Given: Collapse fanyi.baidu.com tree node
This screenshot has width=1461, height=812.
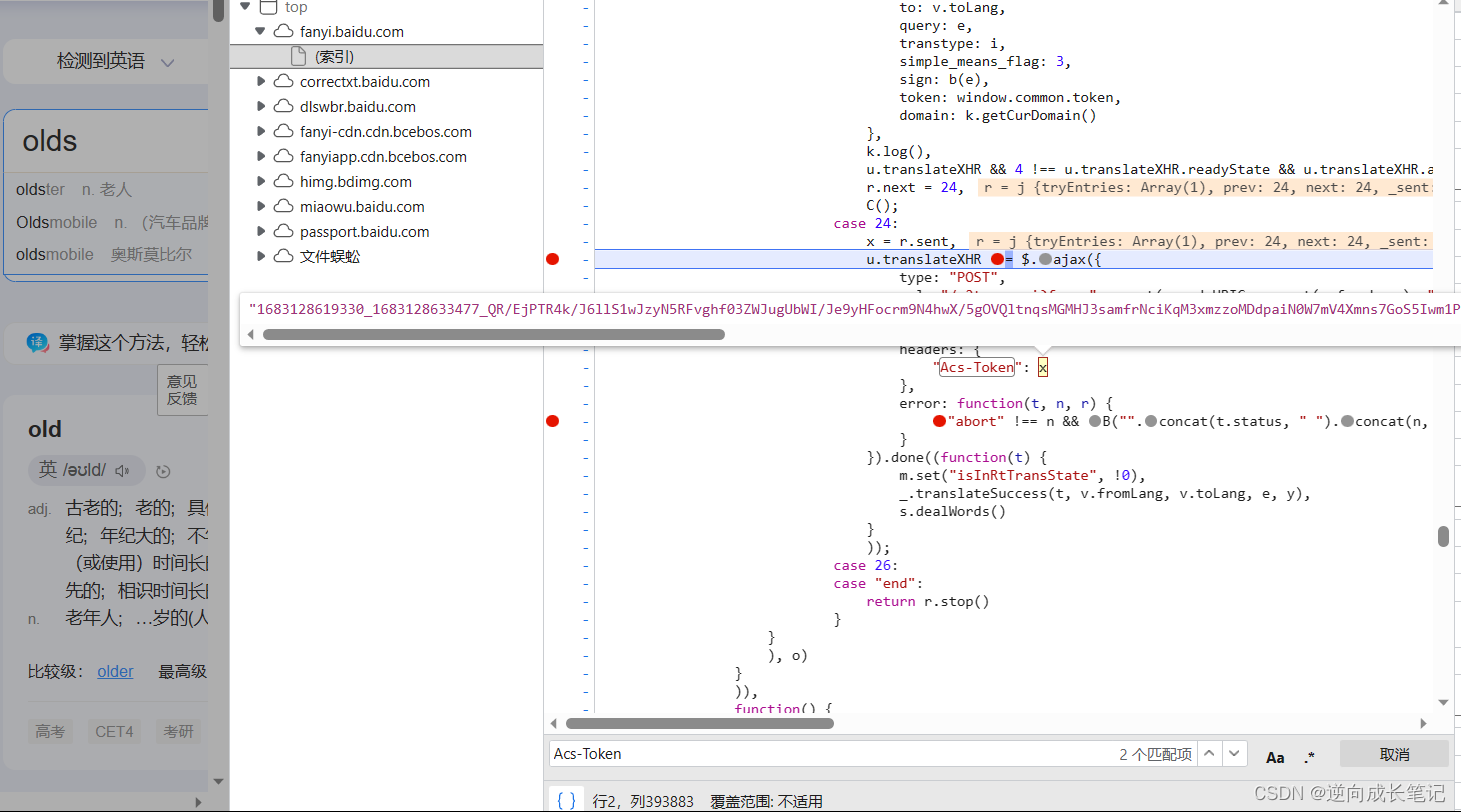Looking at the screenshot, I should pos(261,32).
